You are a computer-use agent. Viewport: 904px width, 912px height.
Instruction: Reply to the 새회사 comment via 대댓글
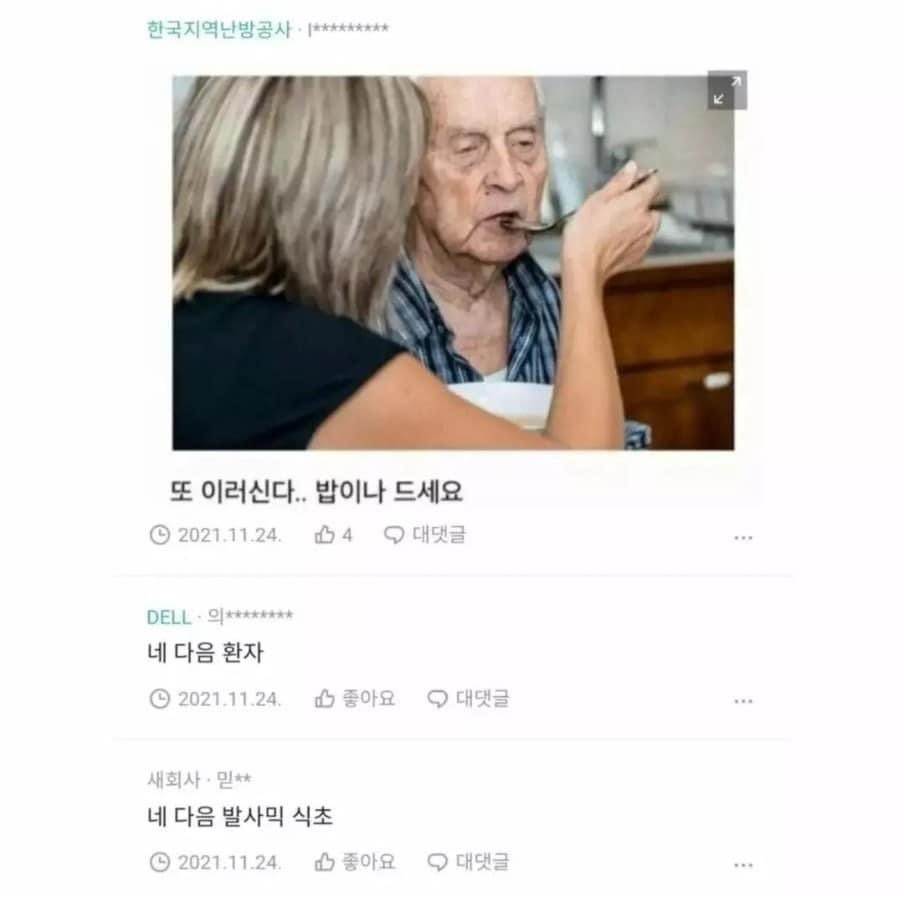(x=468, y=862)
